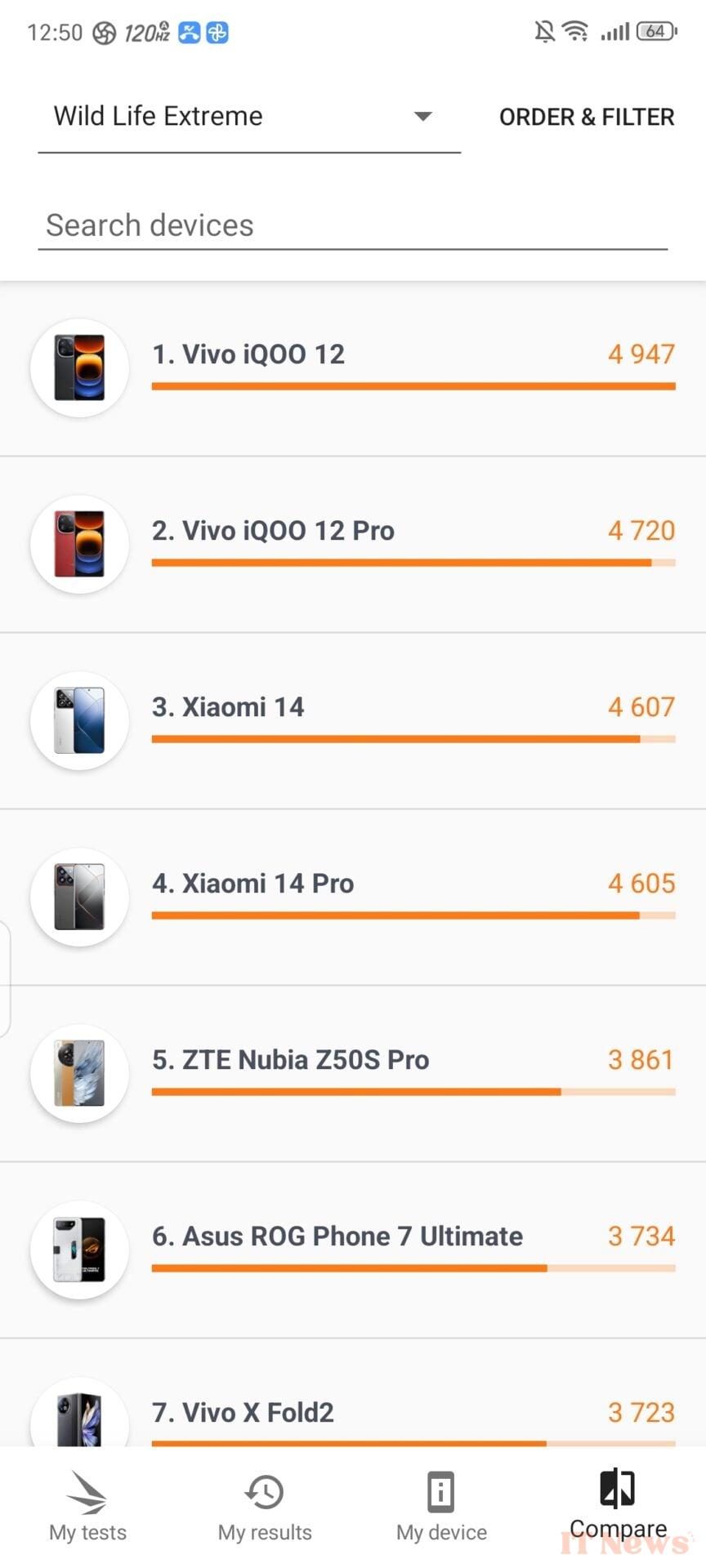Tap the muted notifications bell icon
Viewport: 706px width, 1568px height.
(544, 32)
